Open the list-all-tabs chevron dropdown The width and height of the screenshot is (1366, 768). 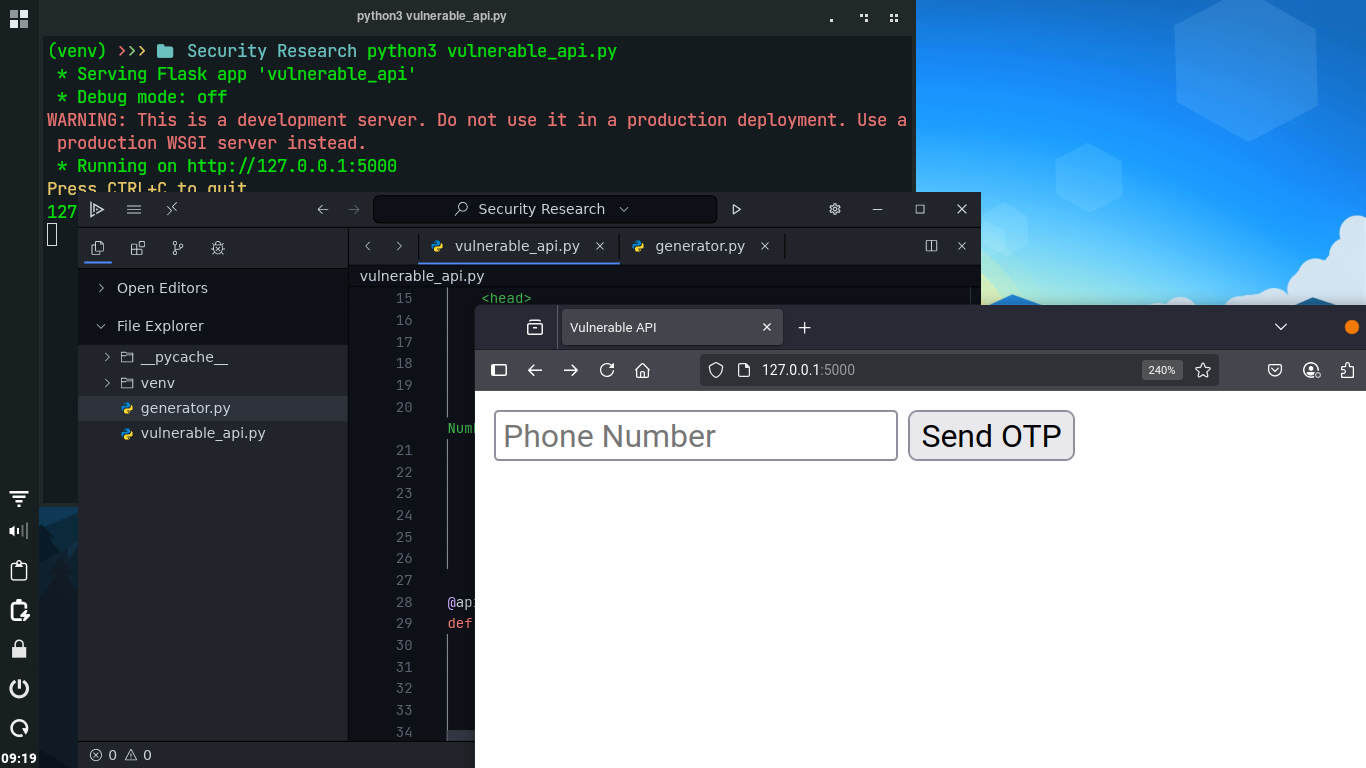point(1281,327)
